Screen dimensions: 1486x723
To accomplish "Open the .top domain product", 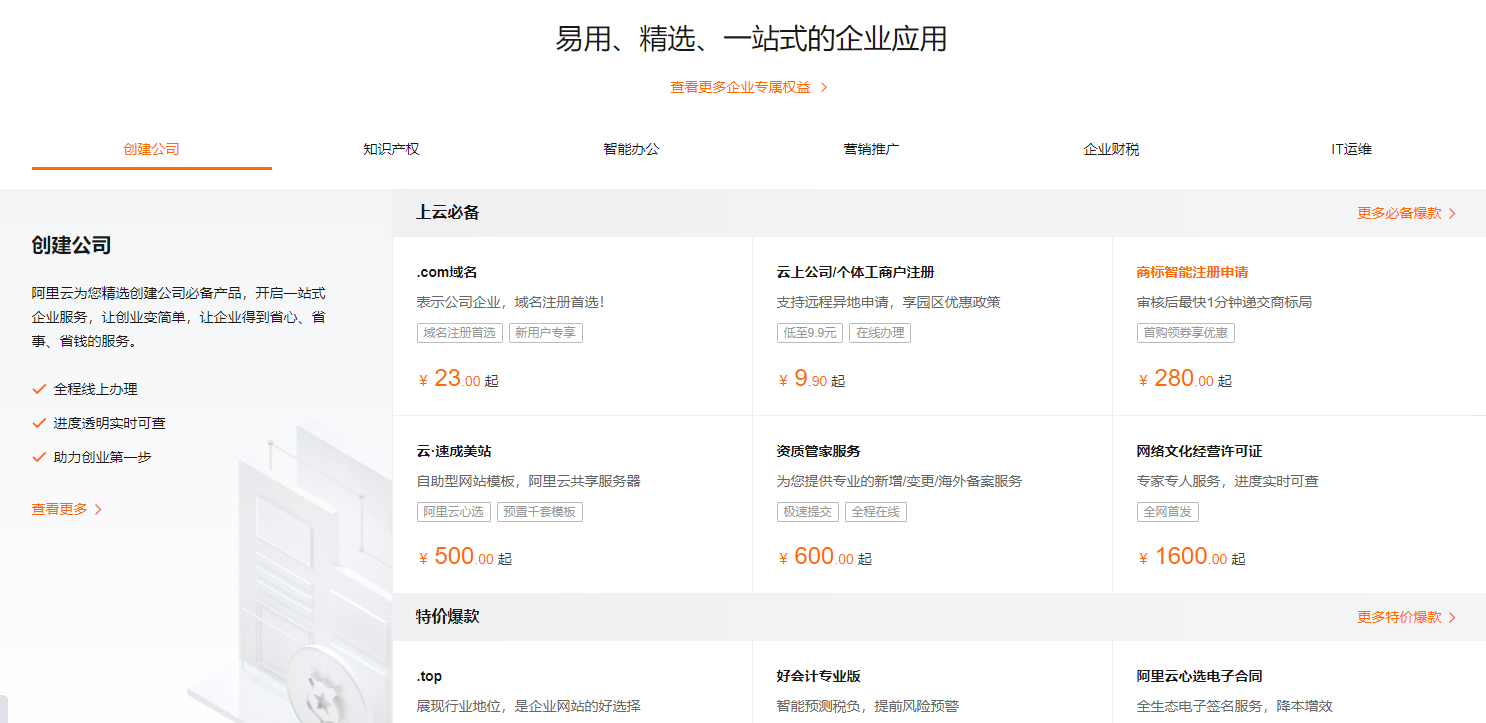I will click(x=430, y=676).
